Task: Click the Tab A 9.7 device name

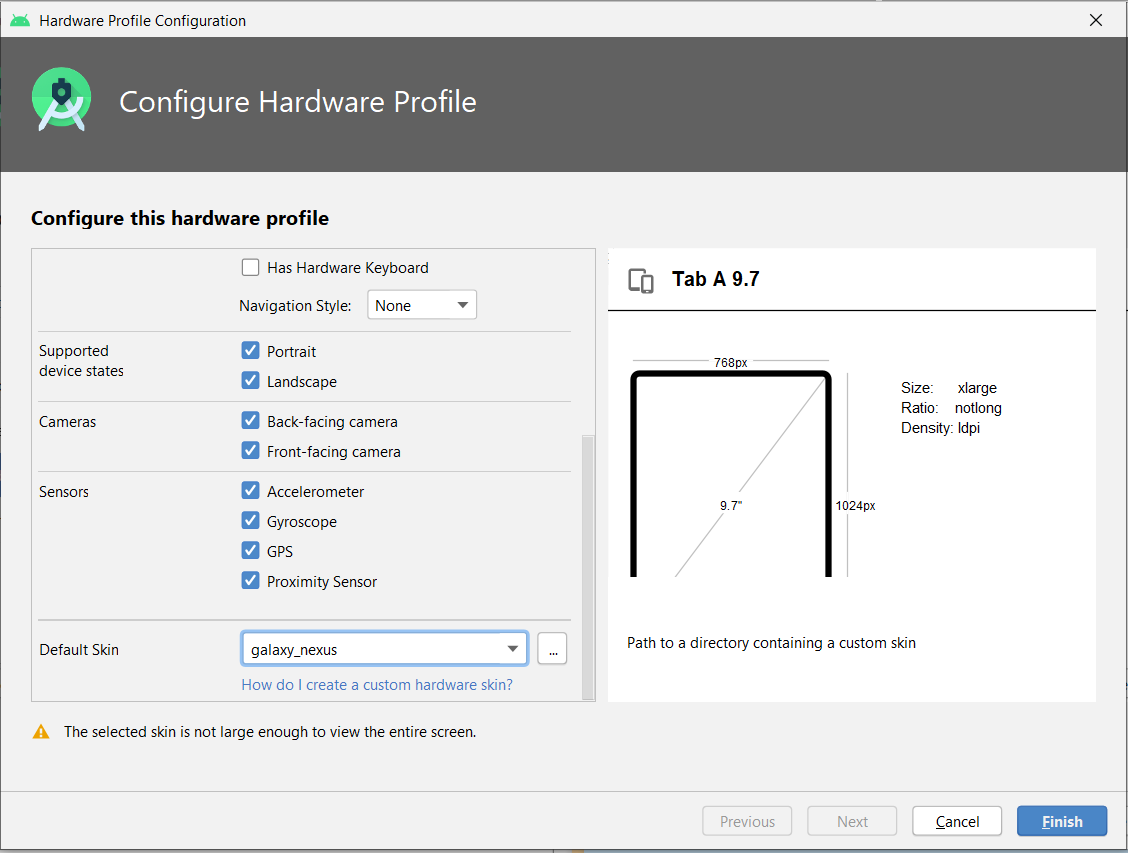Action: coord(716,279)
